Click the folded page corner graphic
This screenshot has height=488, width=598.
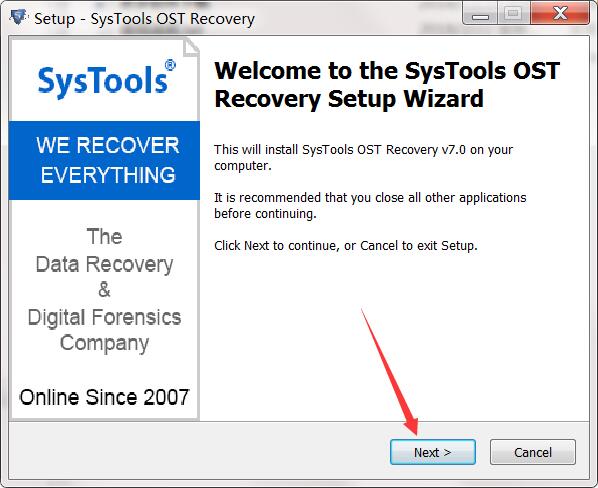pyautogui.click(x=191, y=47)
